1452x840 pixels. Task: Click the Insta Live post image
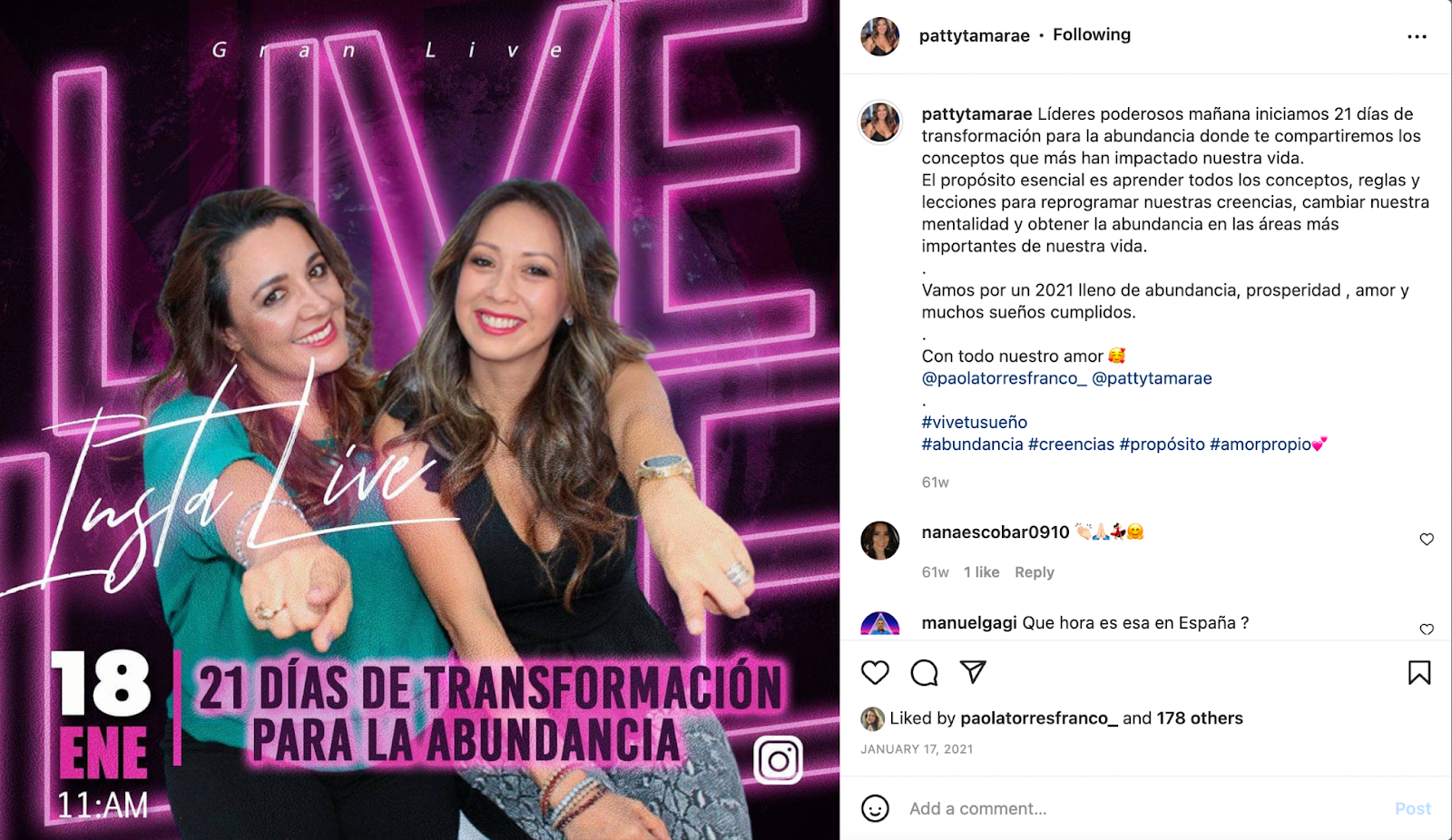(419, 420)
